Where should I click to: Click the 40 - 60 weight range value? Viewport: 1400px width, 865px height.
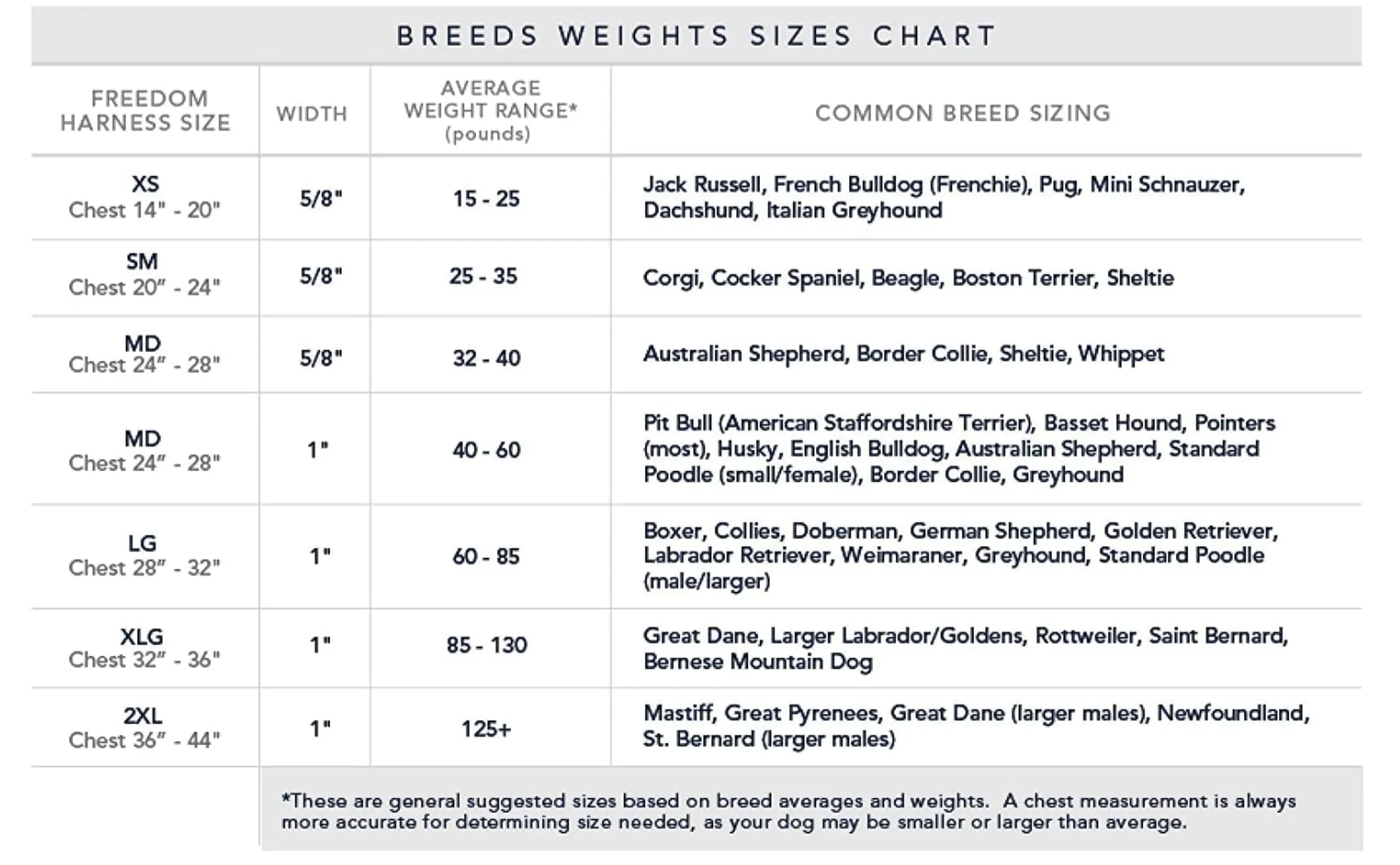coord(486,450)
